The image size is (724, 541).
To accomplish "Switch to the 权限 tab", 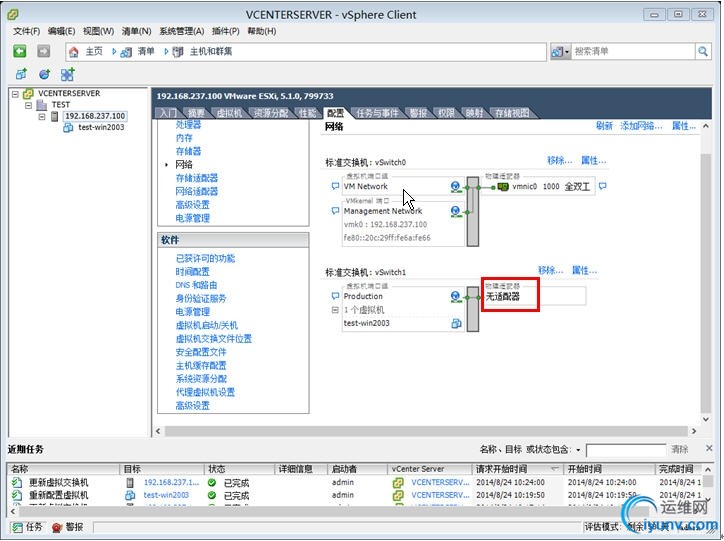I will coord(446,113).
